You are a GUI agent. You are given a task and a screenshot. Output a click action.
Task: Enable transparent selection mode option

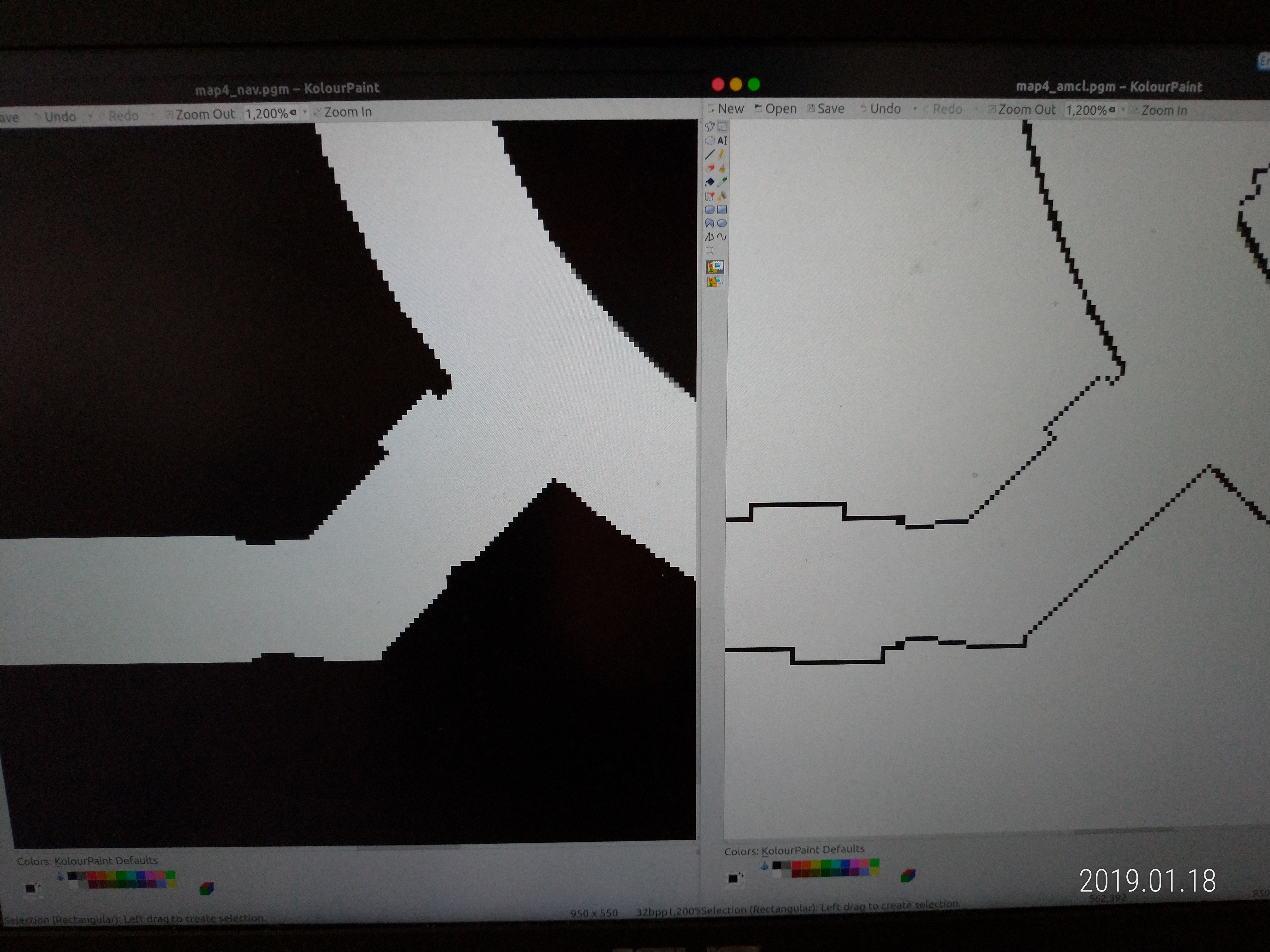[715, 282]
